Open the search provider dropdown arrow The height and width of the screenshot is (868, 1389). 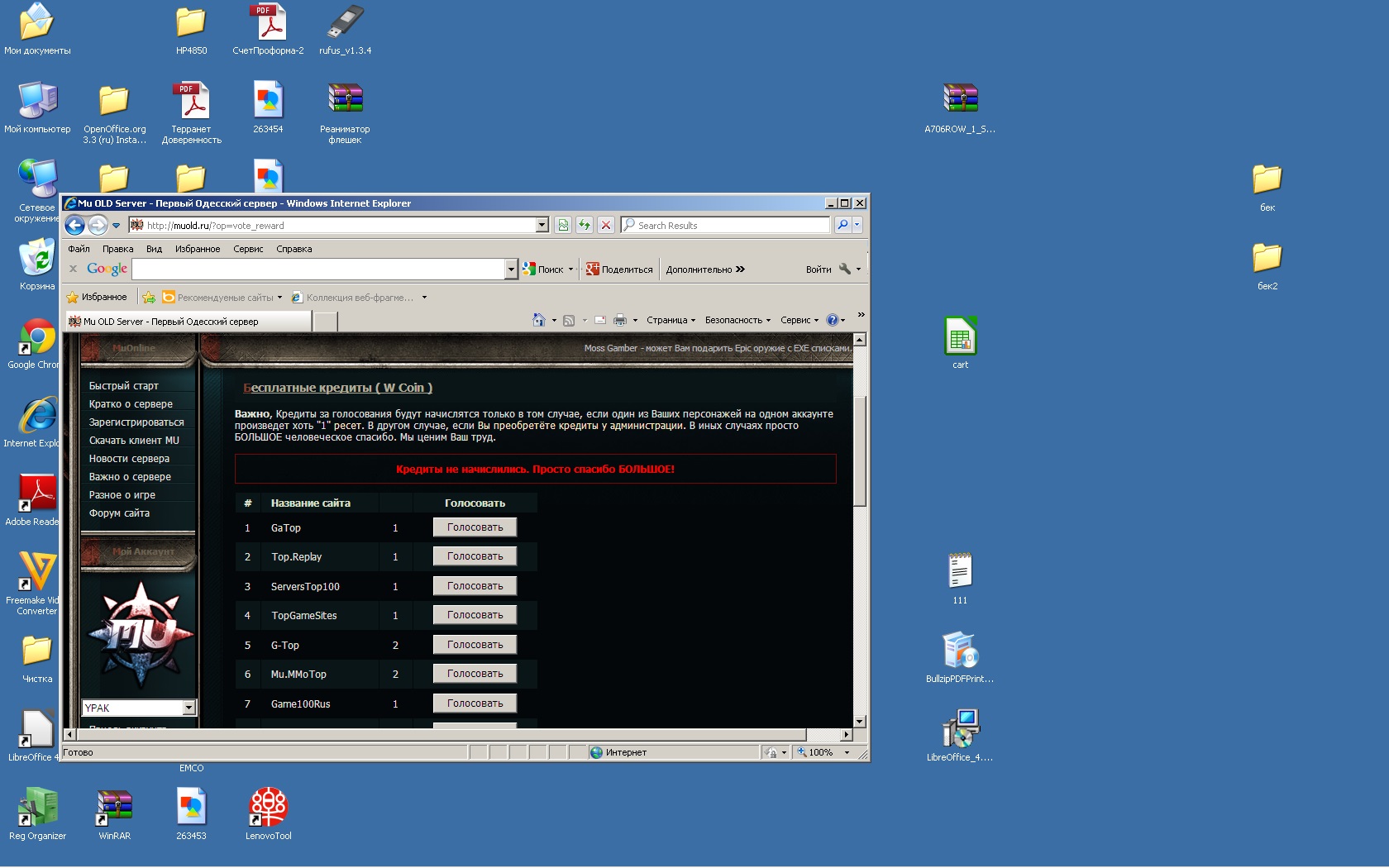[857, 225]
